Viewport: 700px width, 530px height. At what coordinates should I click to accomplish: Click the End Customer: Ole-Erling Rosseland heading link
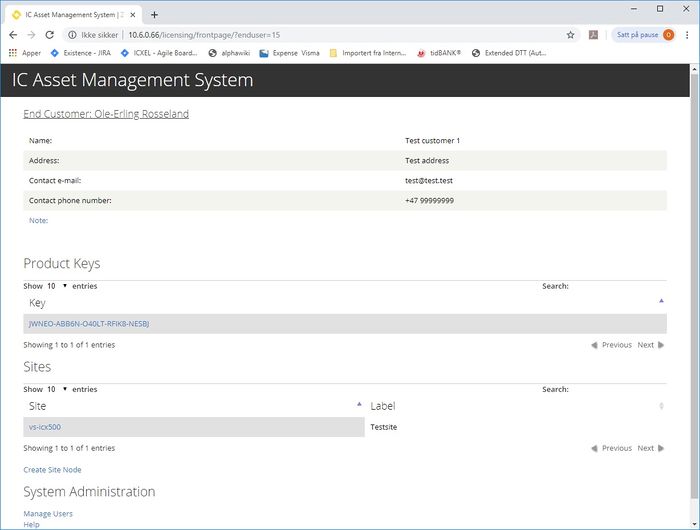[x=106, y=114]
